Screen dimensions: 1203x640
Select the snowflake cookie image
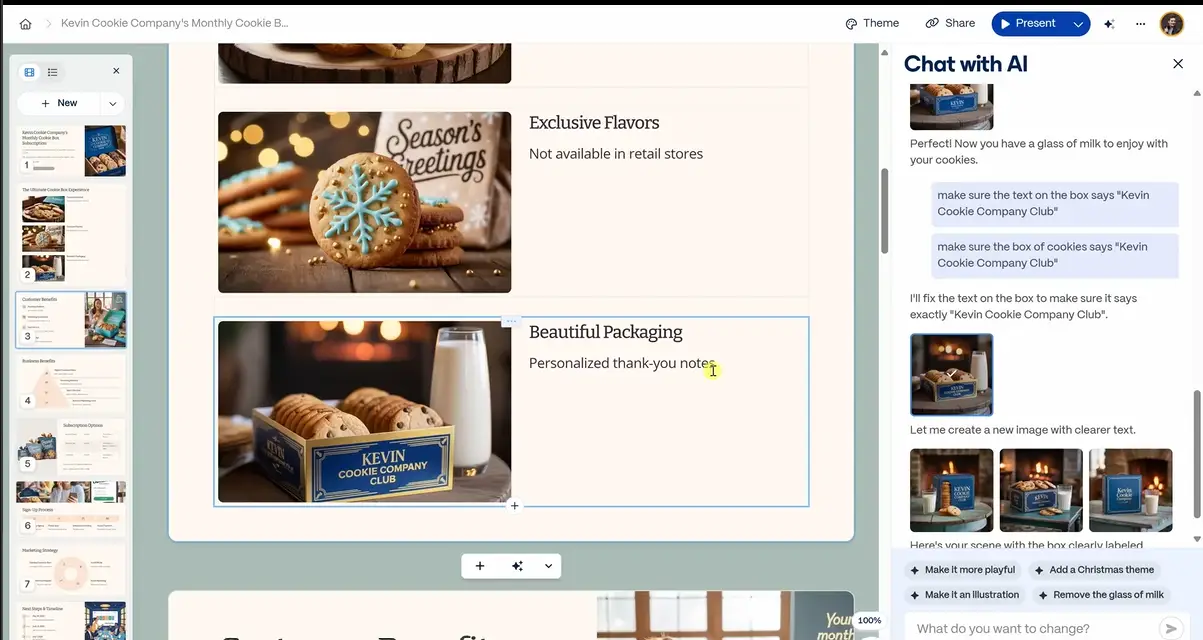click(x=364, y=202)
